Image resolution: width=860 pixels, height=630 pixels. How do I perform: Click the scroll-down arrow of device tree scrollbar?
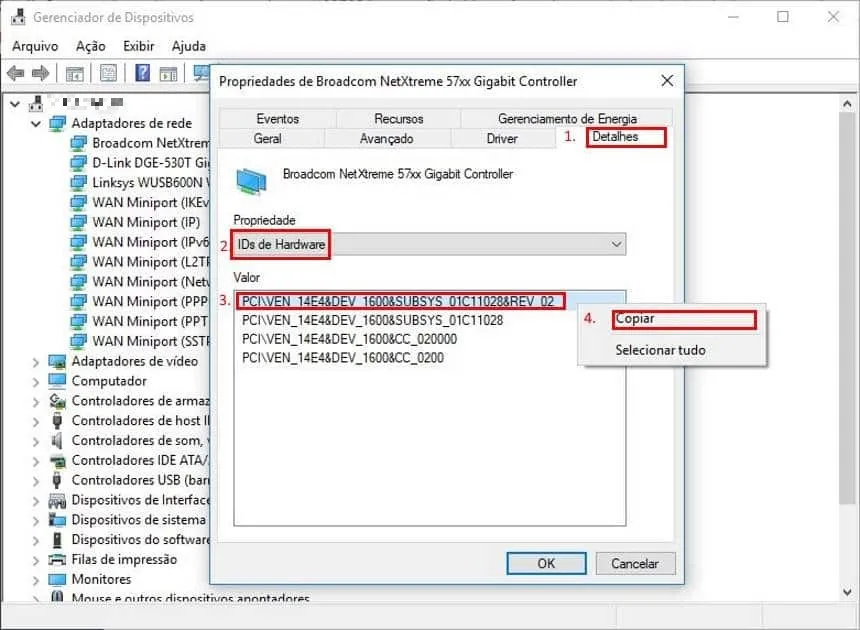(x=847, y=592)
